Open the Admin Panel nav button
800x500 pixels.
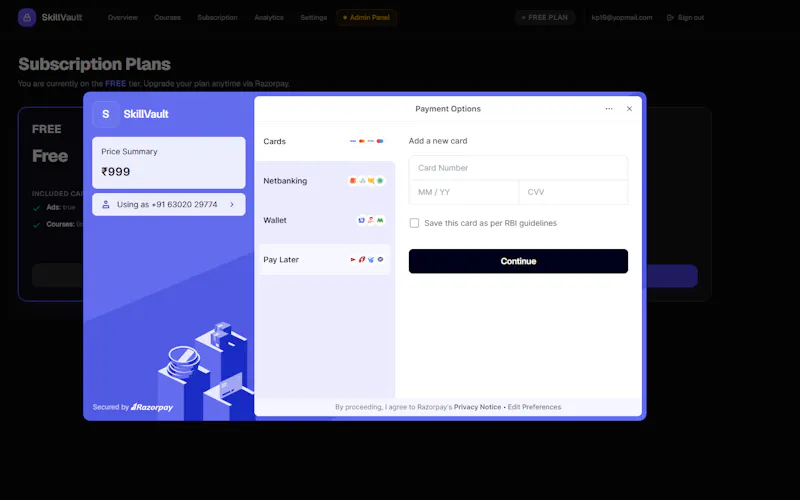click(366, 17)
